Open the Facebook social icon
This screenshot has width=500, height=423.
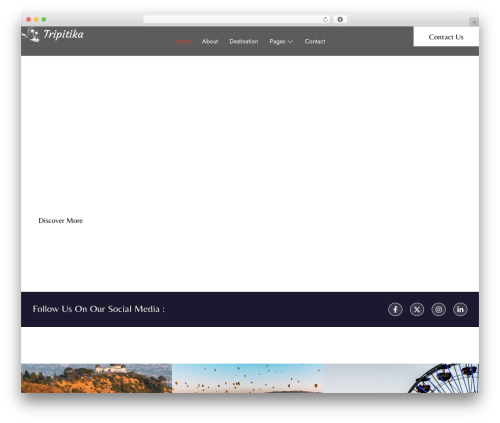point(395,309)
